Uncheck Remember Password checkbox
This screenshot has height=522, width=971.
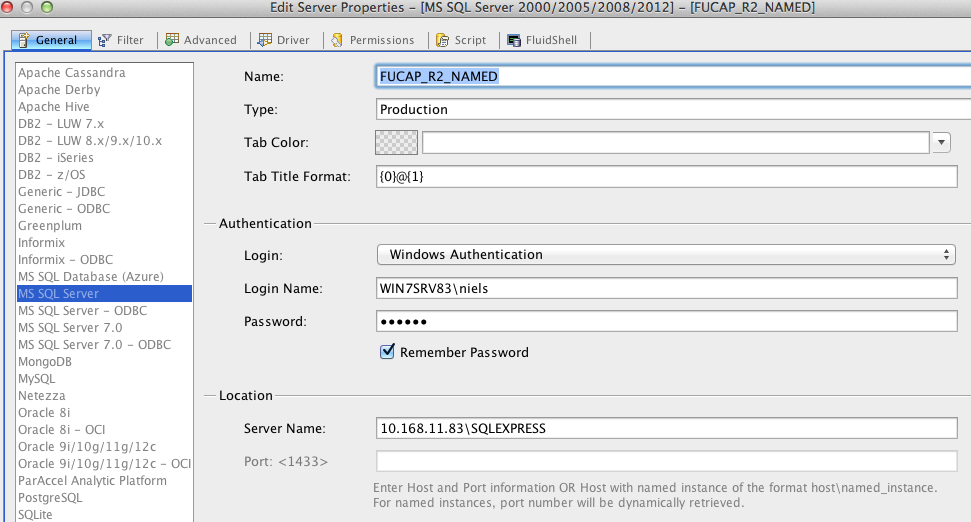pyautogui.click(x=387, y=352)
